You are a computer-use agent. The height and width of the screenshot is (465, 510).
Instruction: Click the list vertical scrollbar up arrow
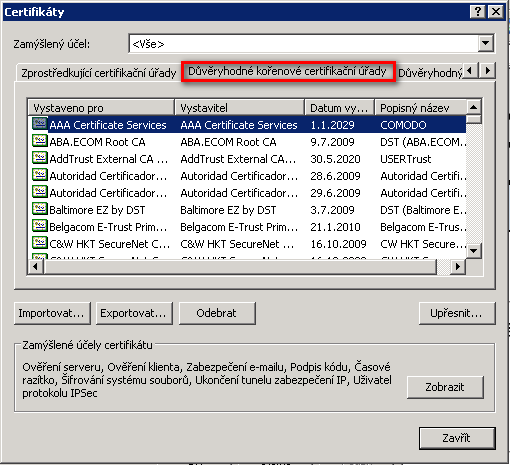tap(473, 107)
